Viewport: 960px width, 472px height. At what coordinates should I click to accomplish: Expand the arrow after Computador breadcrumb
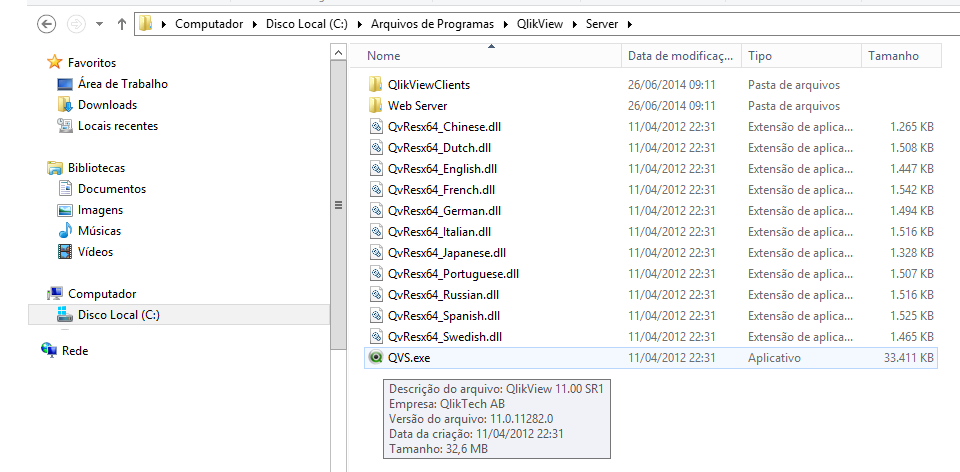pyautogui.click(x=254, y=24)
